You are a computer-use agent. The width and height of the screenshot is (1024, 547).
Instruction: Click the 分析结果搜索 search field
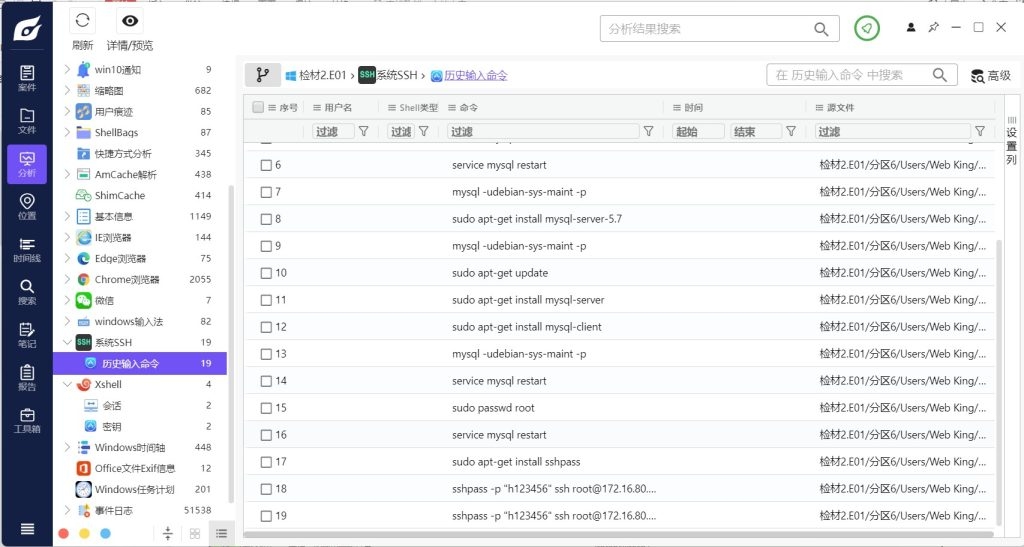708,29
